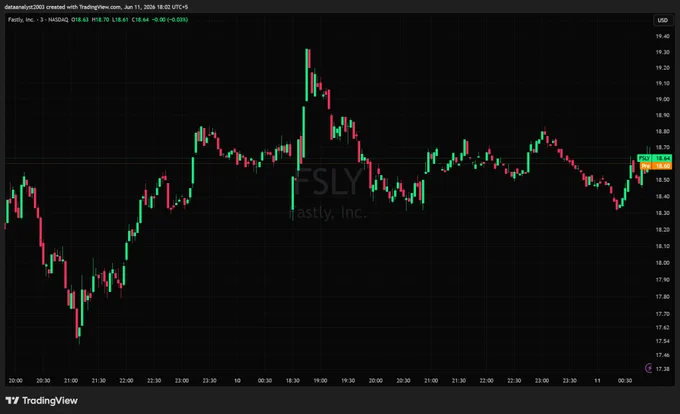Viewport: 680px width, 414px height.
Task: Click the purple lightning icon near 17.38
Action: (x=649, y=368)
